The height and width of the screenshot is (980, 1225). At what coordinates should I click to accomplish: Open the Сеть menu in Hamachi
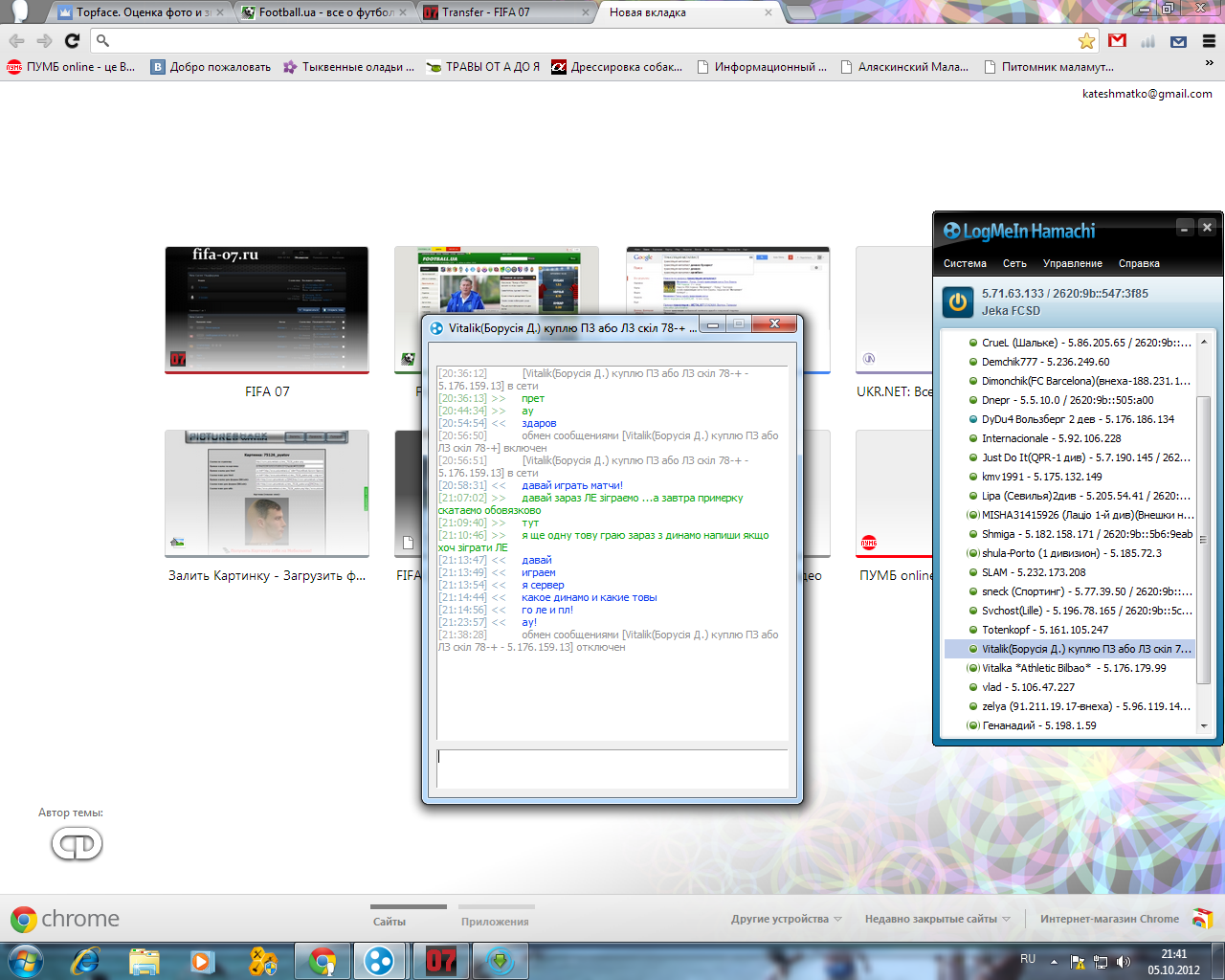1014,263
